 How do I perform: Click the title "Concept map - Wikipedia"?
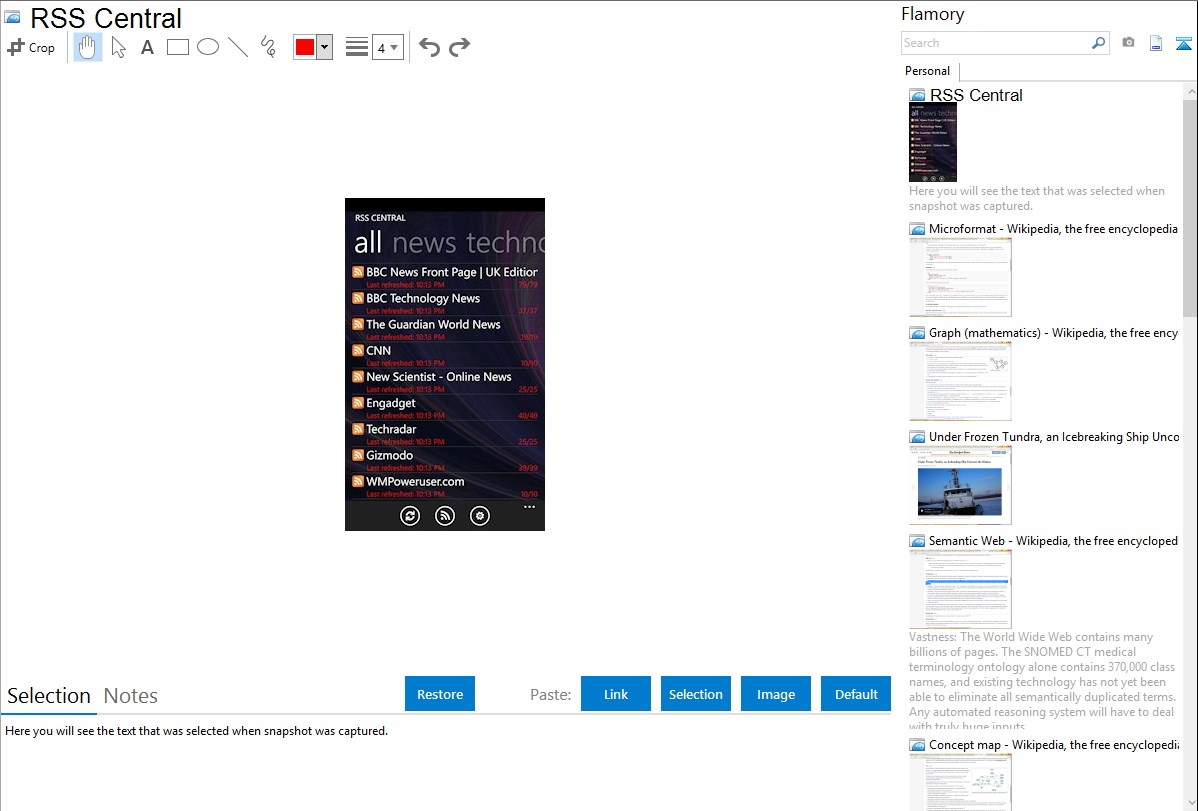[x=1054, y=745]
